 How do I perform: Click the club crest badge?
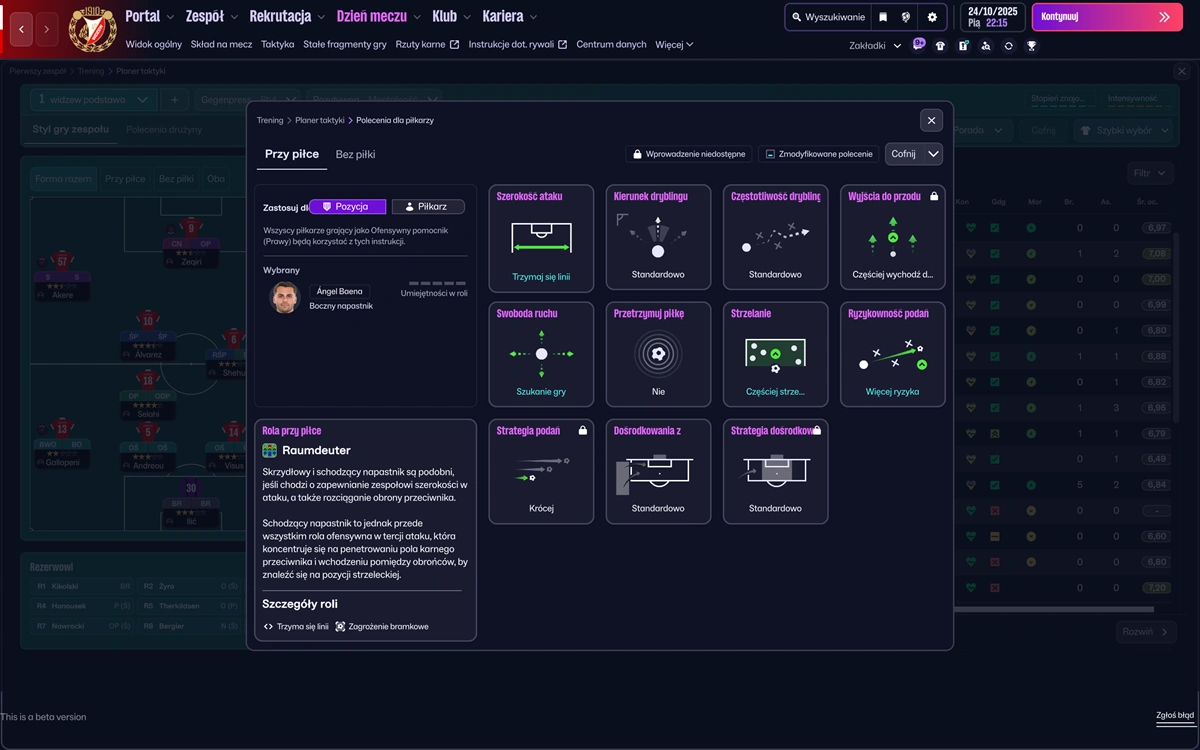(92, 29)
